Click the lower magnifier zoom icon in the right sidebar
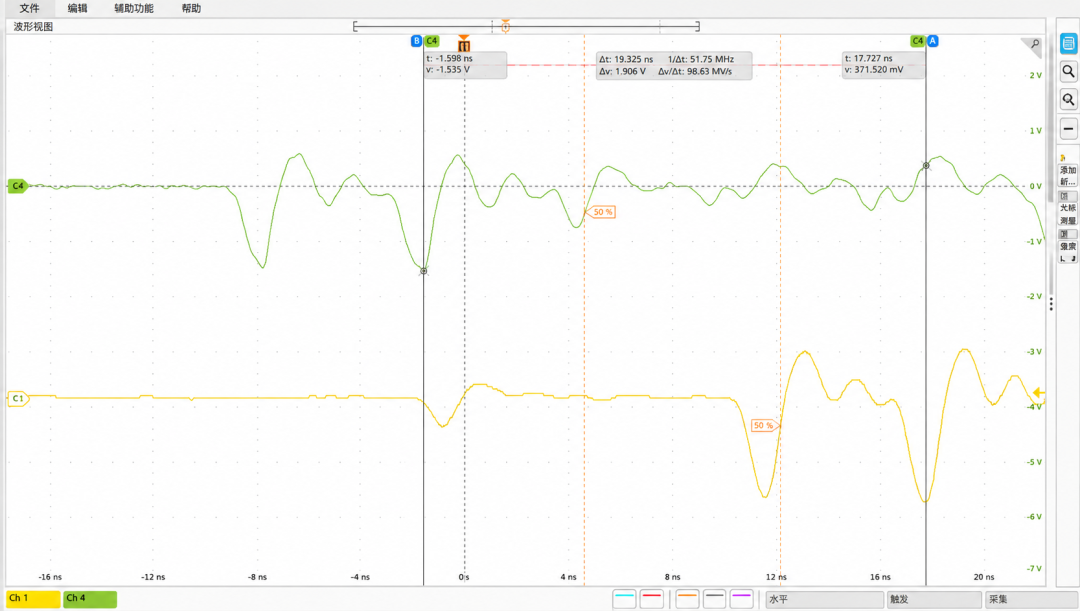 [x=1068, y=100]
